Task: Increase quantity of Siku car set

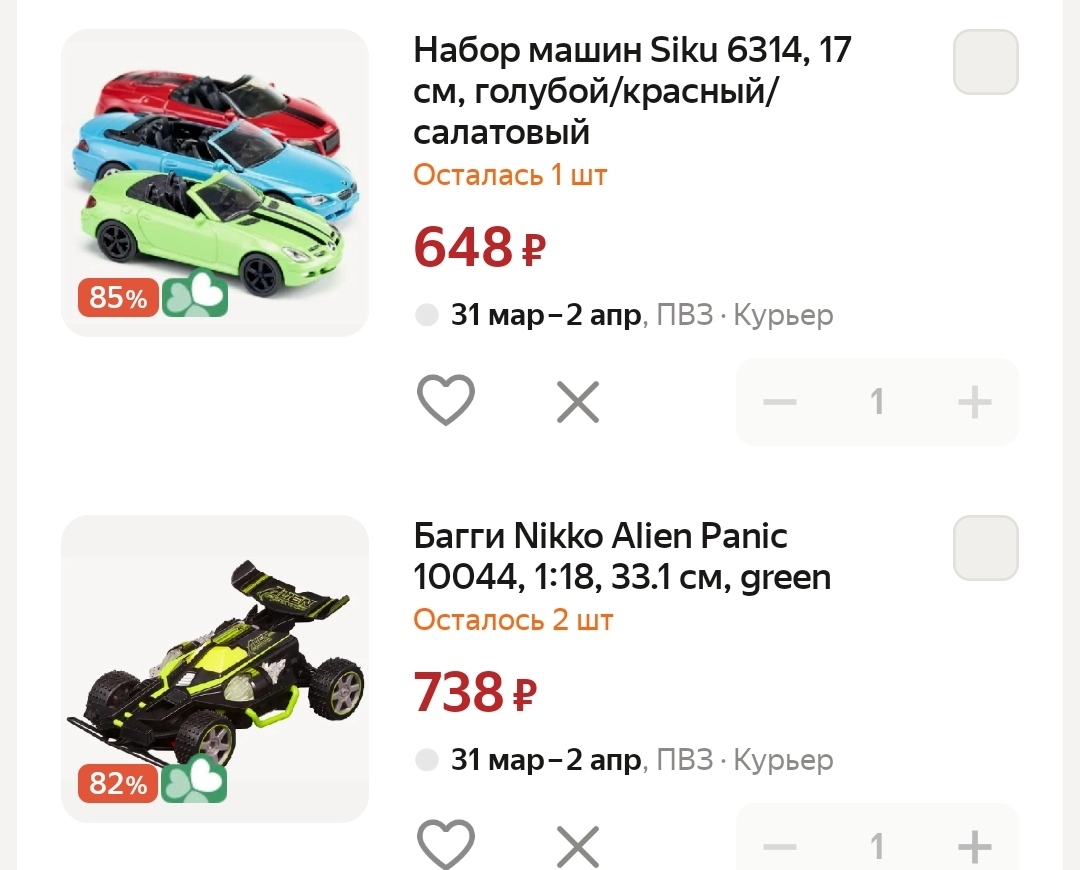Action: (974, 402)
